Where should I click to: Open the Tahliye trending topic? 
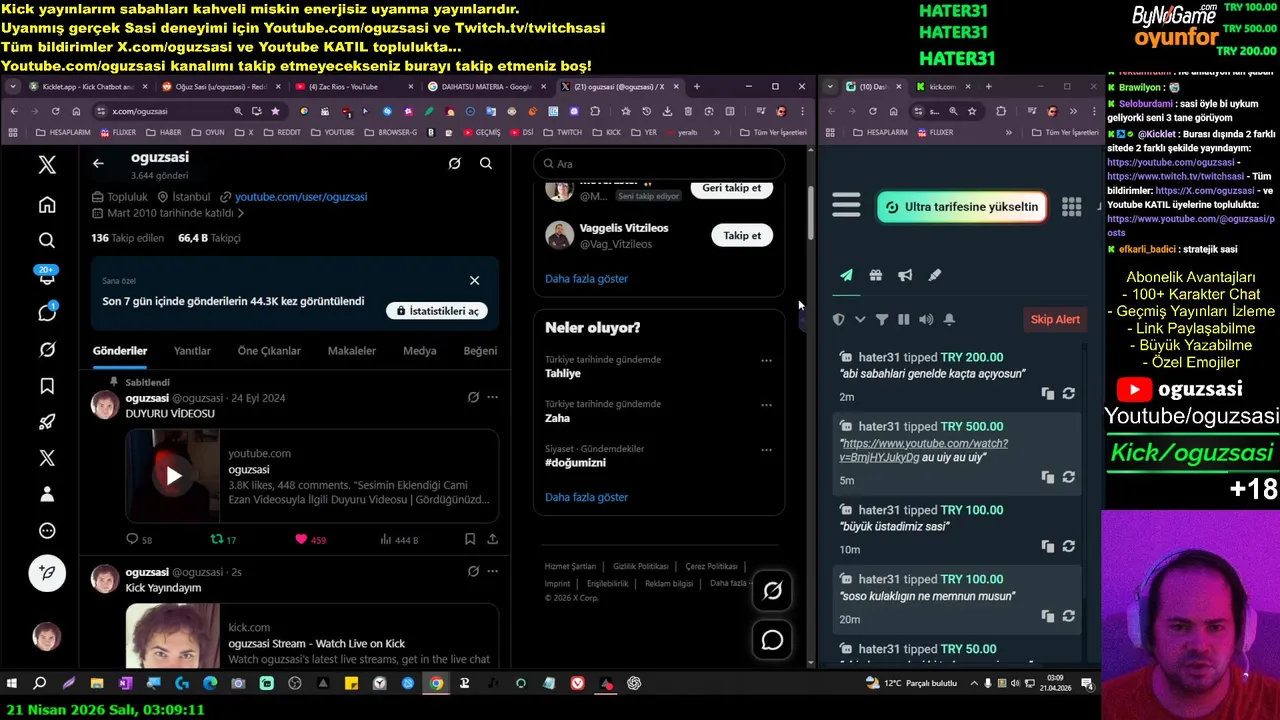coord(563,373)
